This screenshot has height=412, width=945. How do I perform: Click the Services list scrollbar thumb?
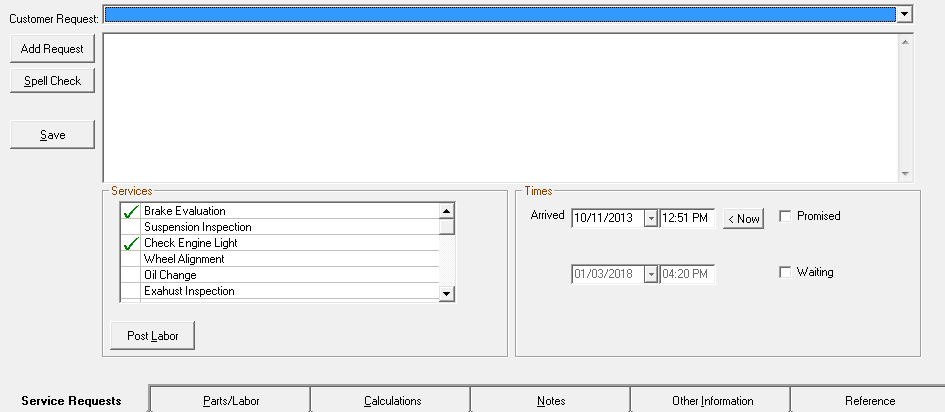point(447,226)
